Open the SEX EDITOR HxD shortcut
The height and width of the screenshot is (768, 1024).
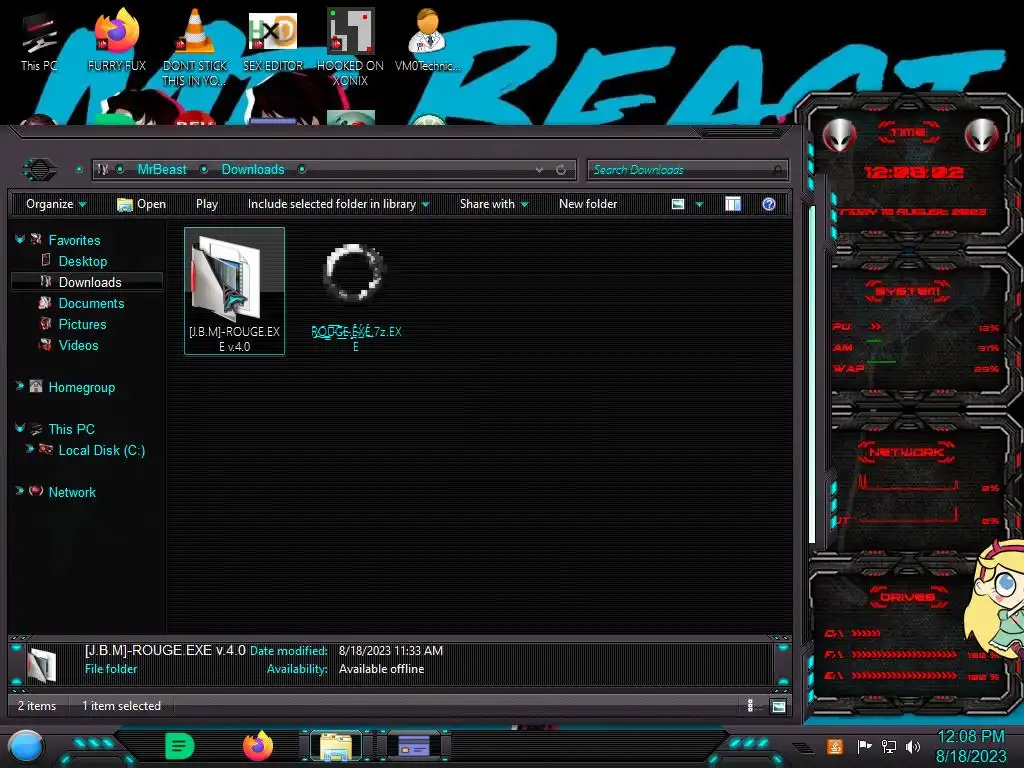[x=273, y=40]
